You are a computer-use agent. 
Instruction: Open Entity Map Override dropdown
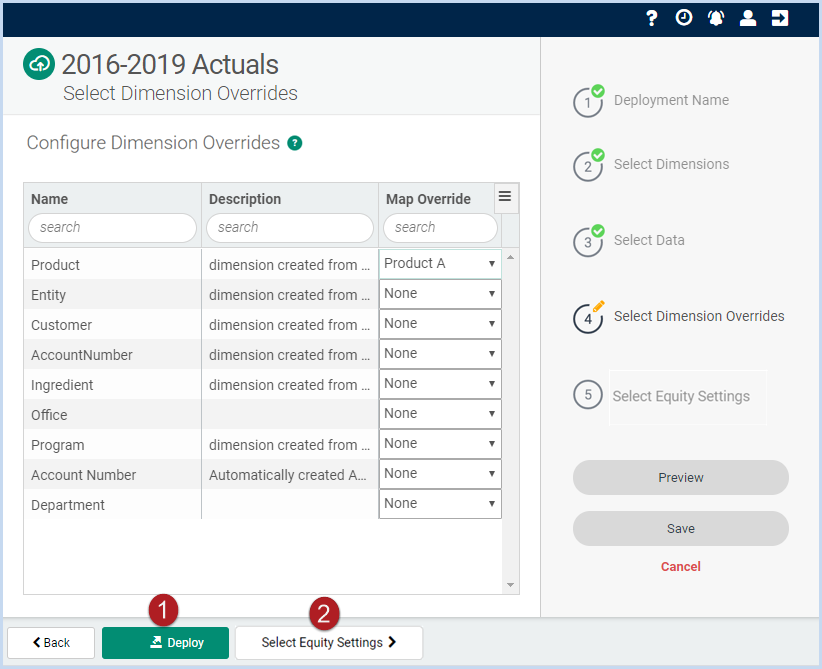pyautogui.click(x=440, y=294)
